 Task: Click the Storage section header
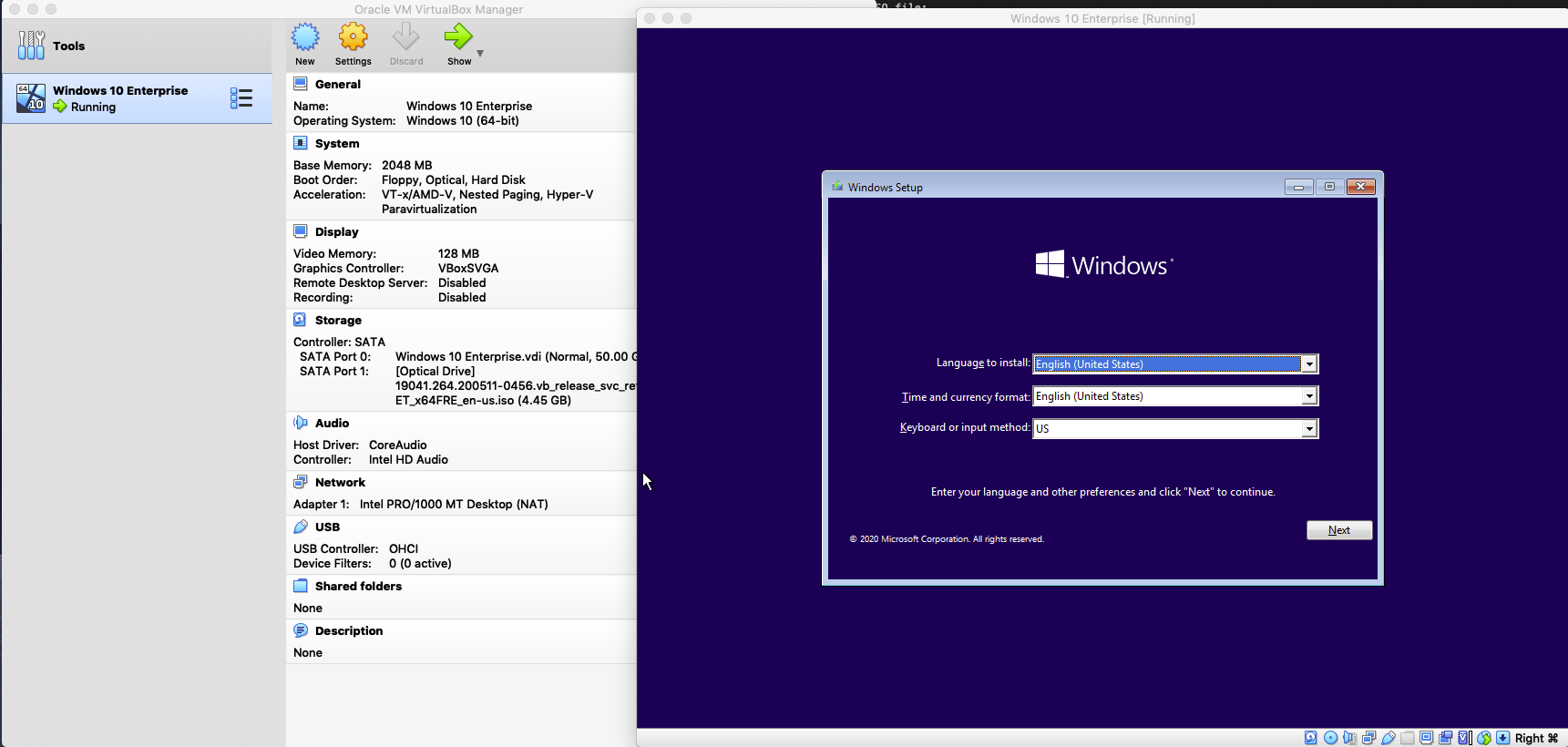click(x=338, y=321)
